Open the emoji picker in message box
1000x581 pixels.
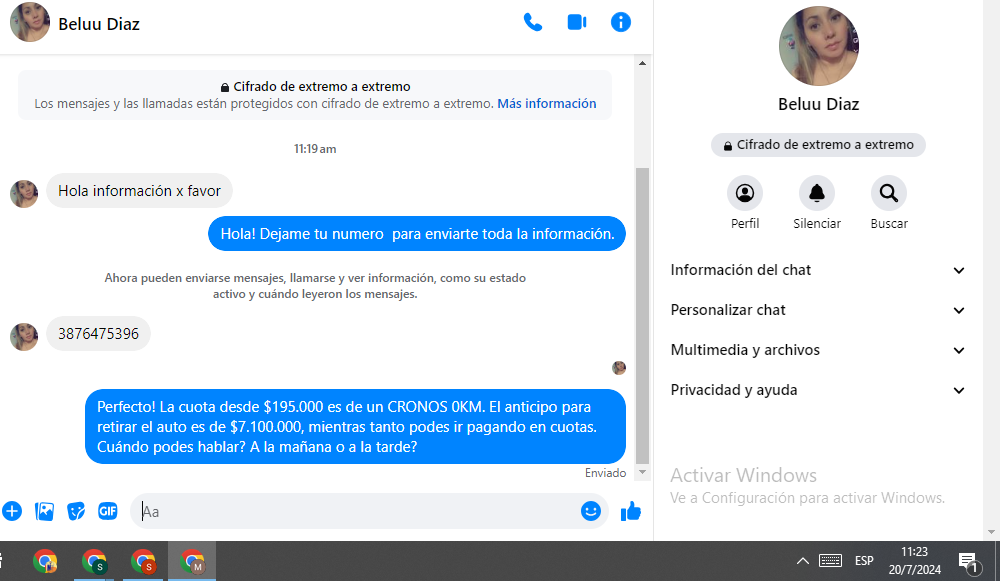tap(591, 511)
